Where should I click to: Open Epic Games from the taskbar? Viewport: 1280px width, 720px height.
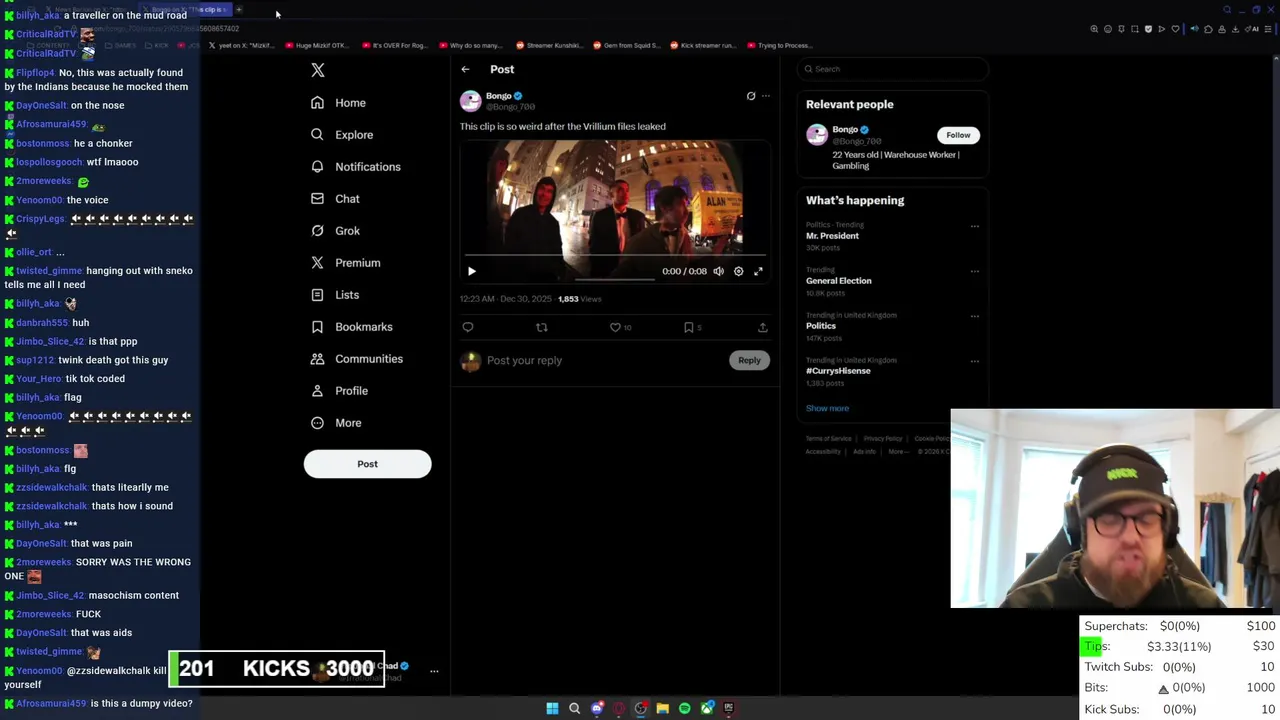(x=729, y=708)
